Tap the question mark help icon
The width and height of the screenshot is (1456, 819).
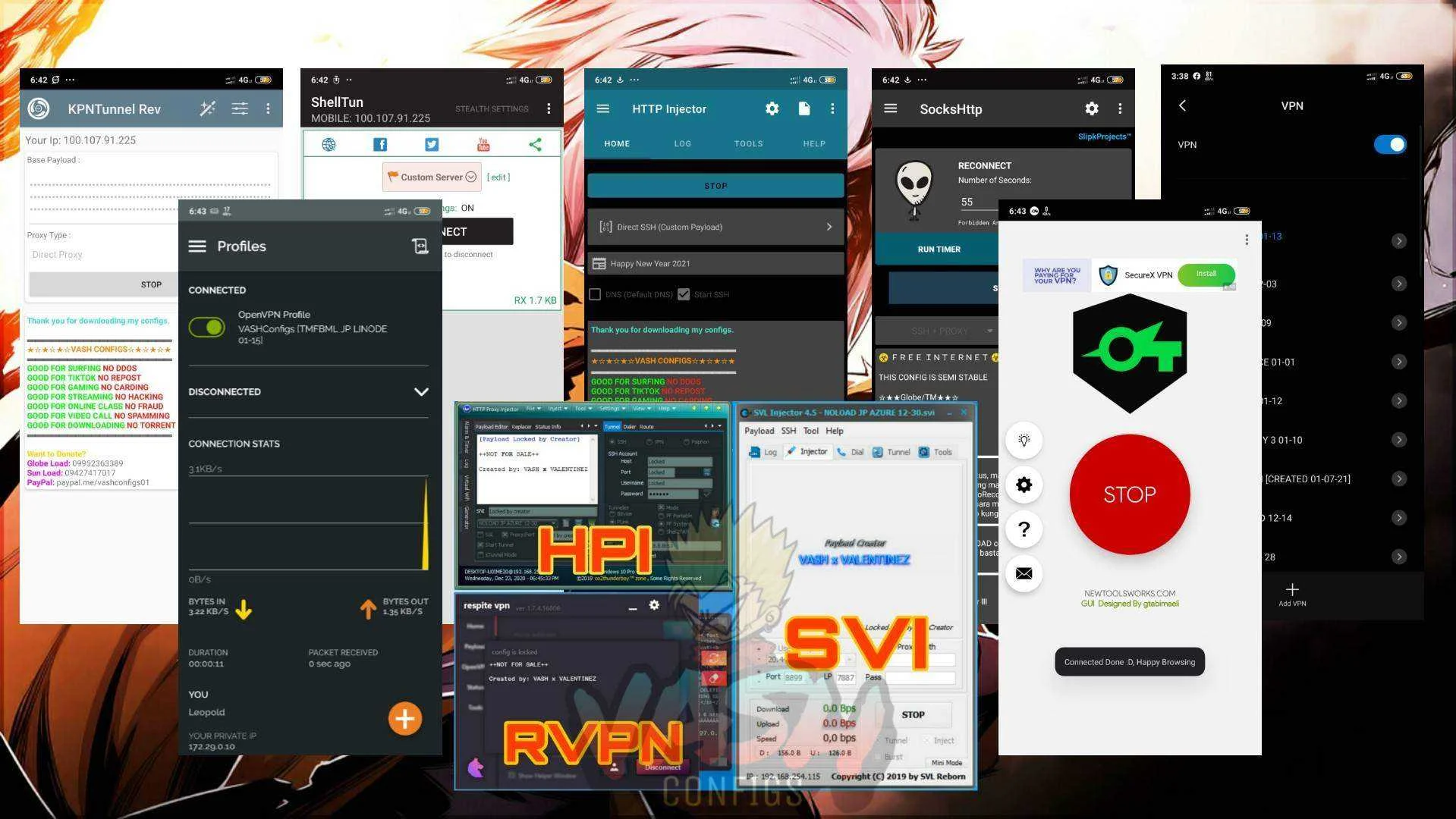pyautogui.click(x=1024, y=529)
